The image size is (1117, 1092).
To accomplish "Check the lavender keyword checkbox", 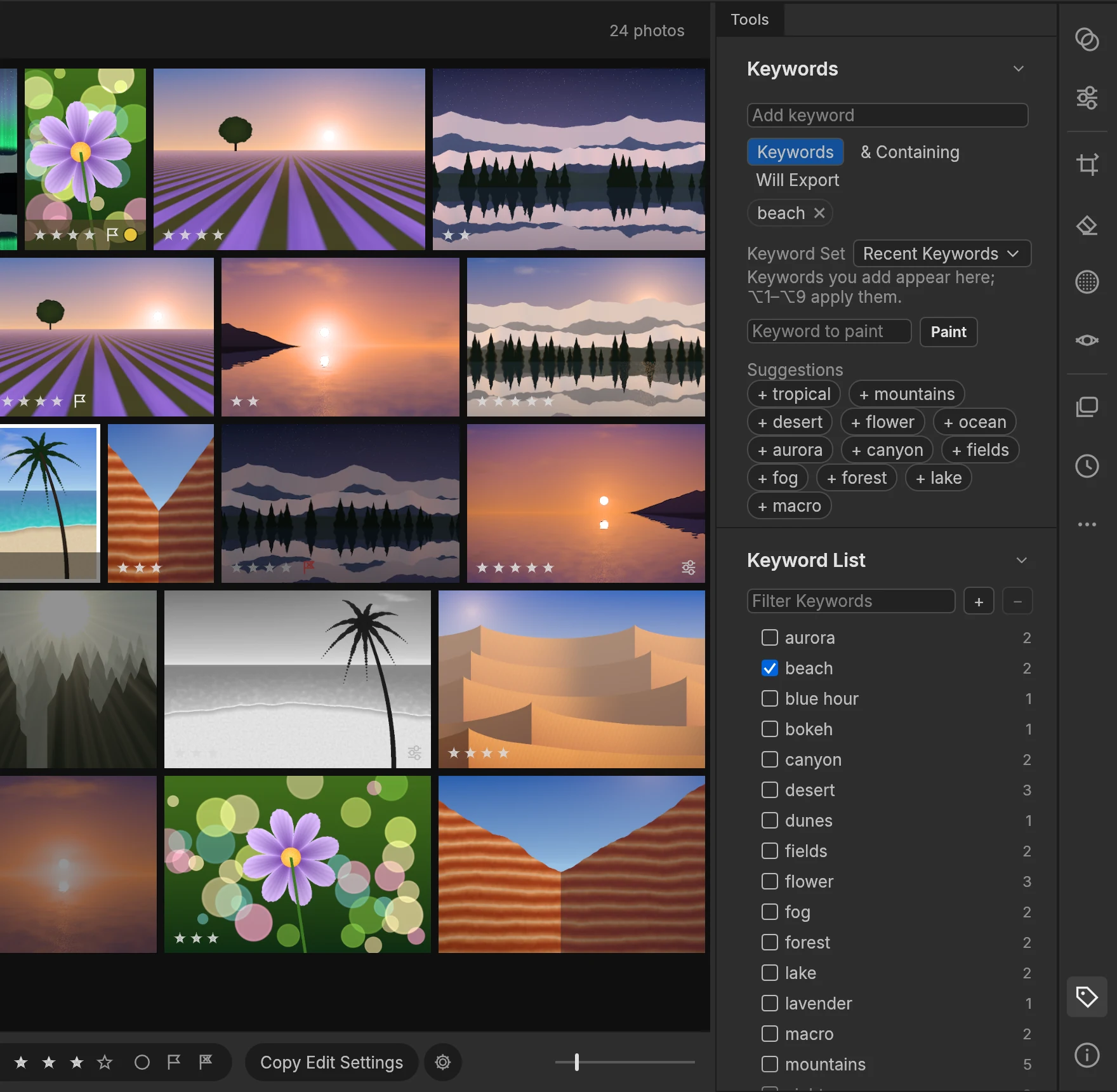I will [769, 1003].
